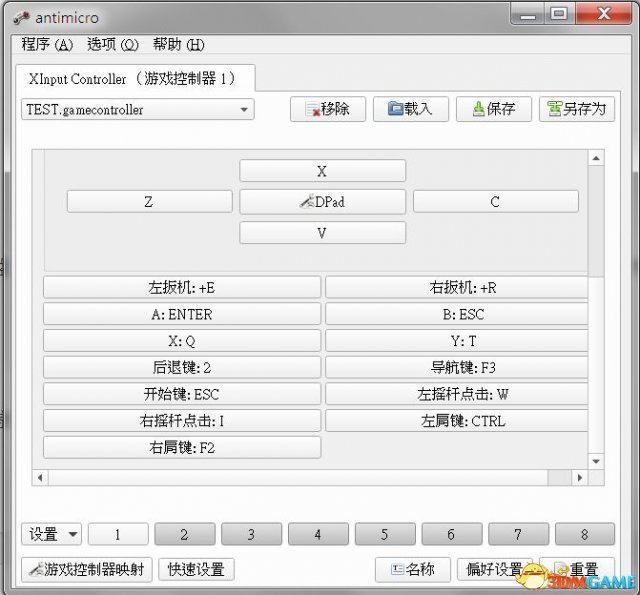The image size is (640, 595).
Task: Click the DPad down button V
Action: (x=322, y=233)
